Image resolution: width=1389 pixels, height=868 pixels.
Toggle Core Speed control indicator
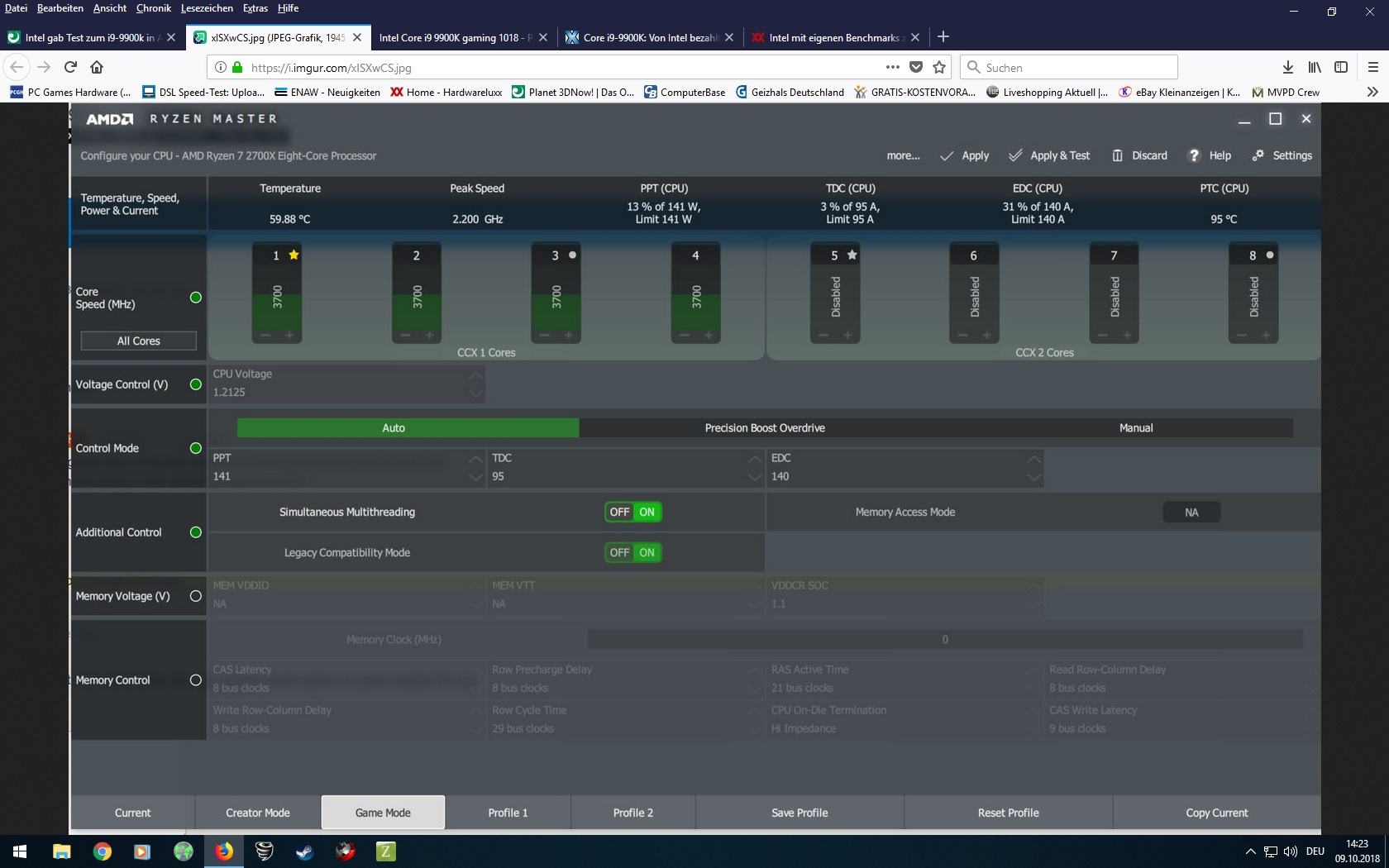196,298
